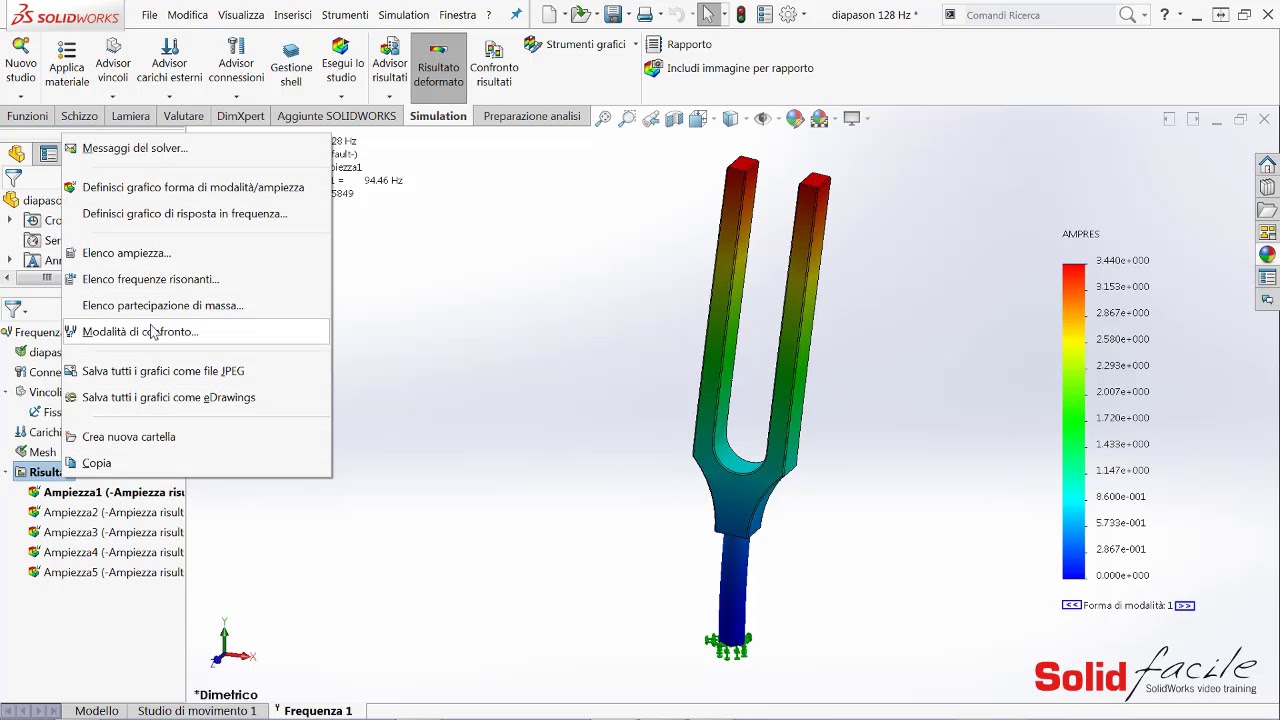Click the Rapporto button

(x=679, y=44)
